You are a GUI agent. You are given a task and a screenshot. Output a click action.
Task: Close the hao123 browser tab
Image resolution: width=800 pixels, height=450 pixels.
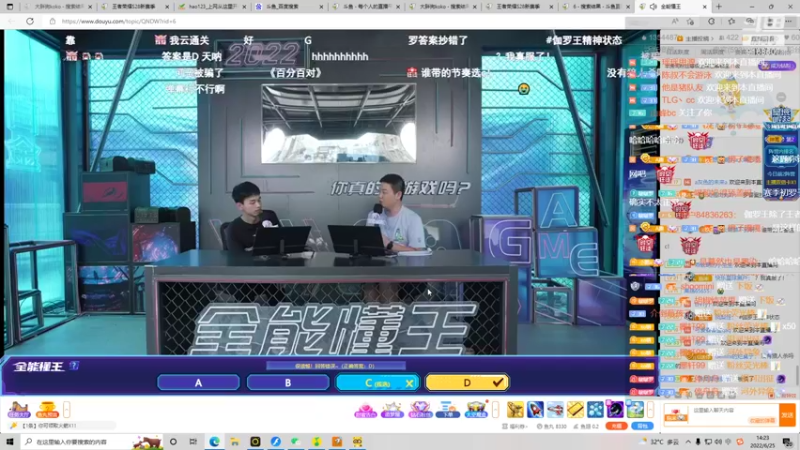[244, 7]
